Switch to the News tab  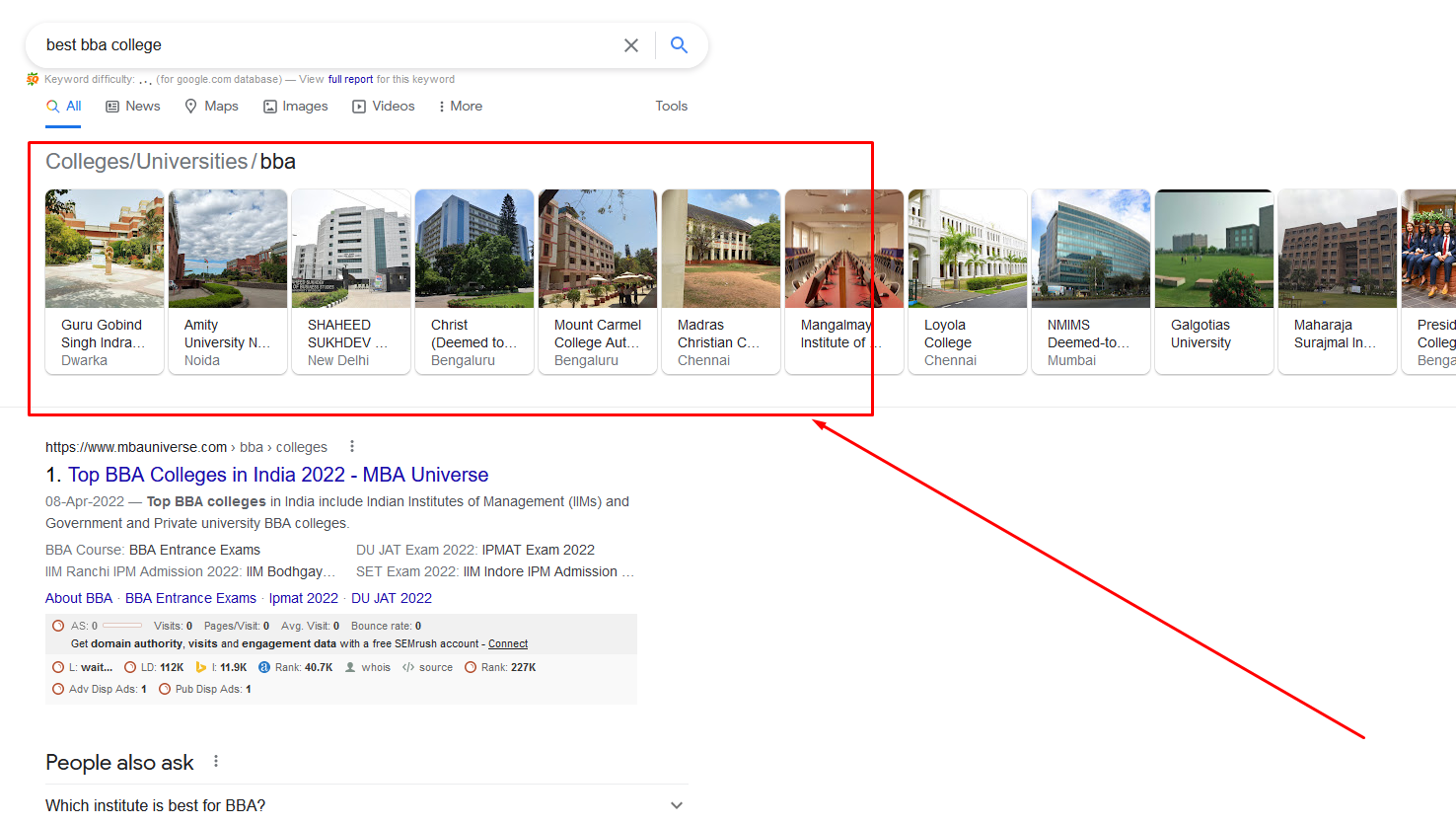click(133, 107)
